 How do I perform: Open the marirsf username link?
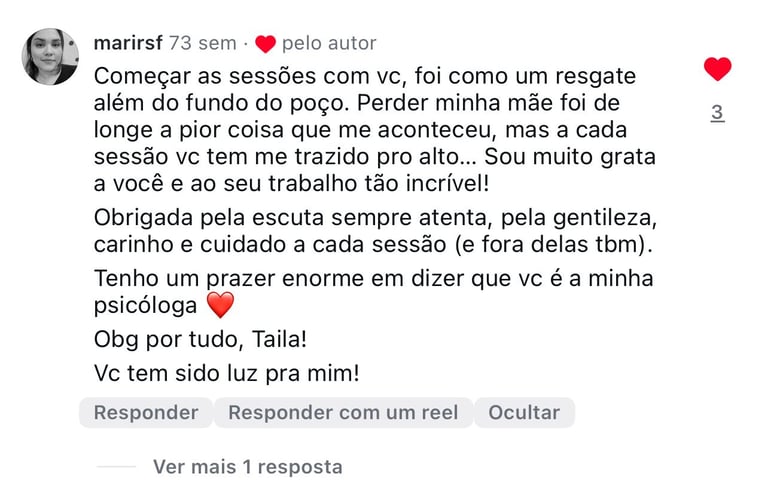click(128, 43)
